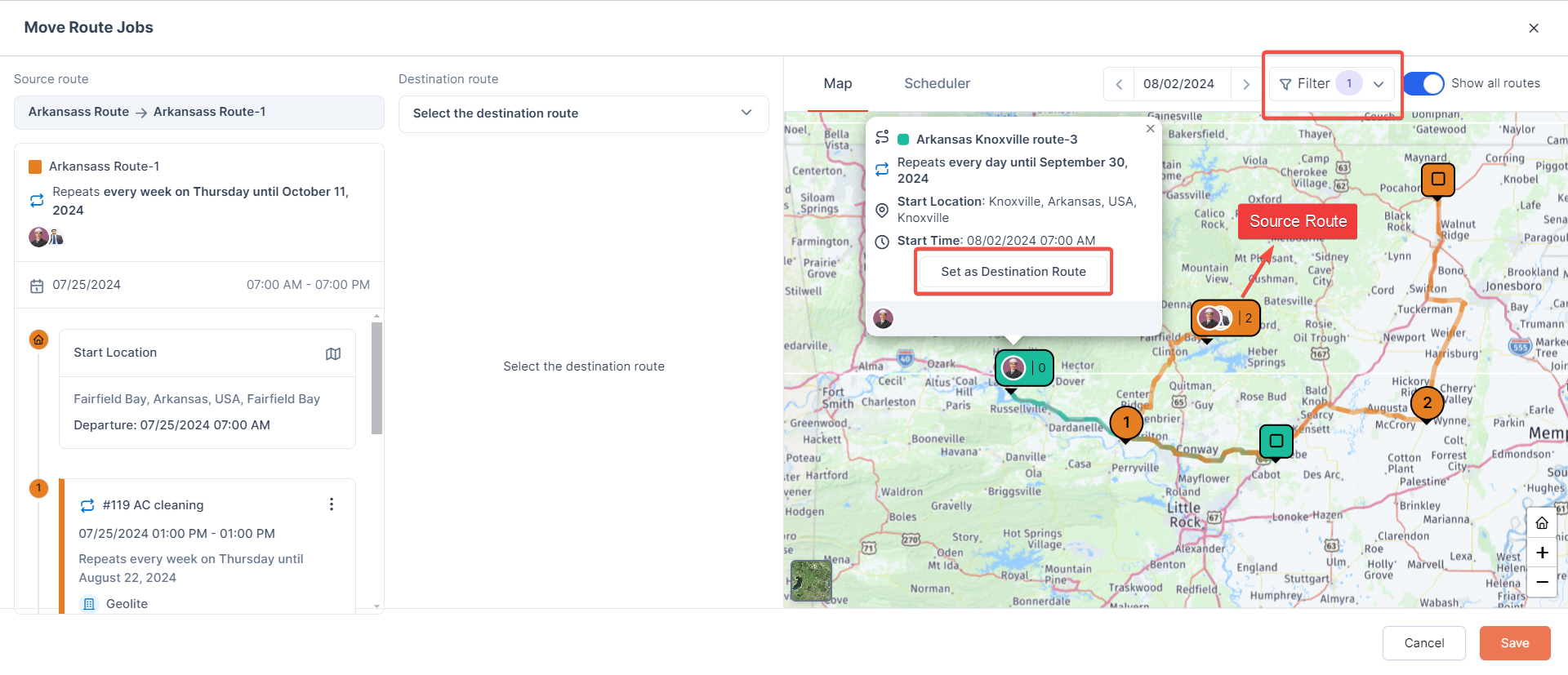This screenshot has height=675, width=1568.
Task: Save the route job changes
Action: click(1514, 643)
